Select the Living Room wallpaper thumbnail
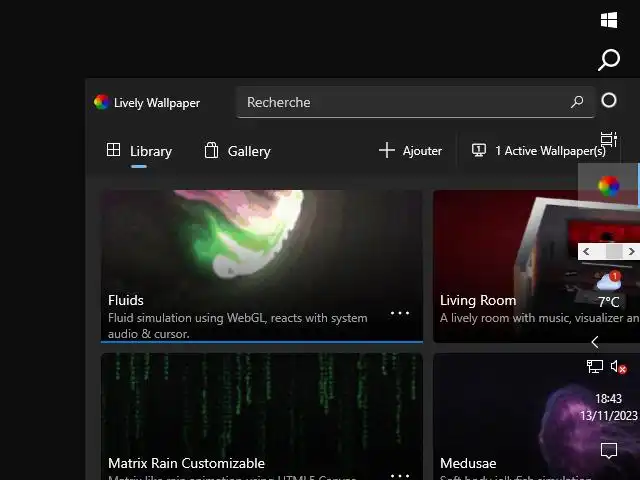640x480 pixels. tap(536, 266)
